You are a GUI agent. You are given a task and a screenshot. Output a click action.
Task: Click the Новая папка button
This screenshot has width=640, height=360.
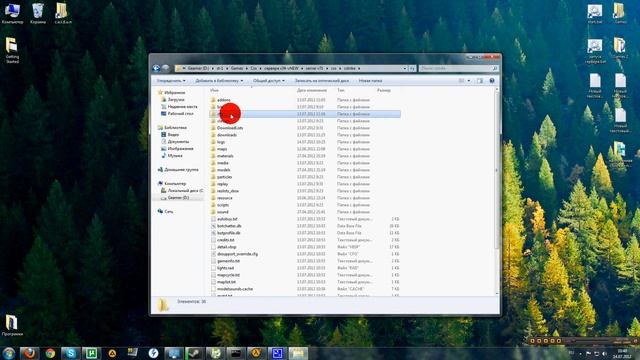pyautogui.click(x=370, y=81)
